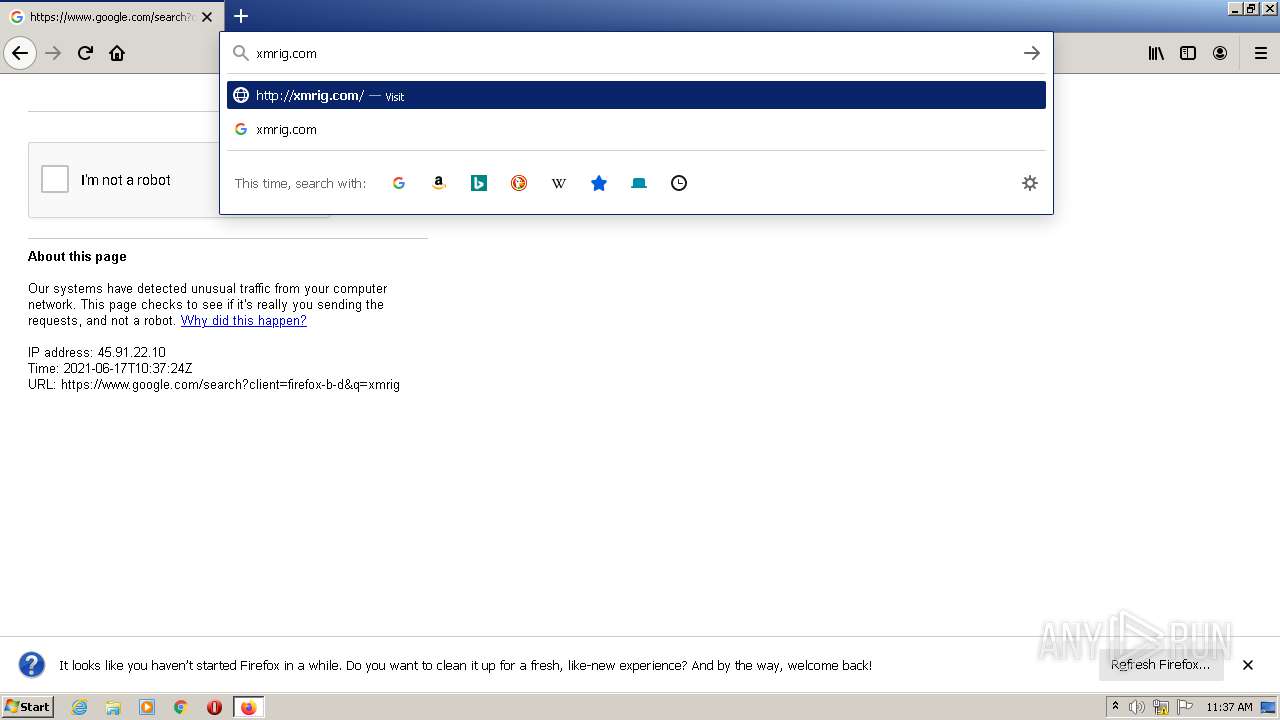
Task: Click the Go arrow in address bar
Action: pos(1032,53)
